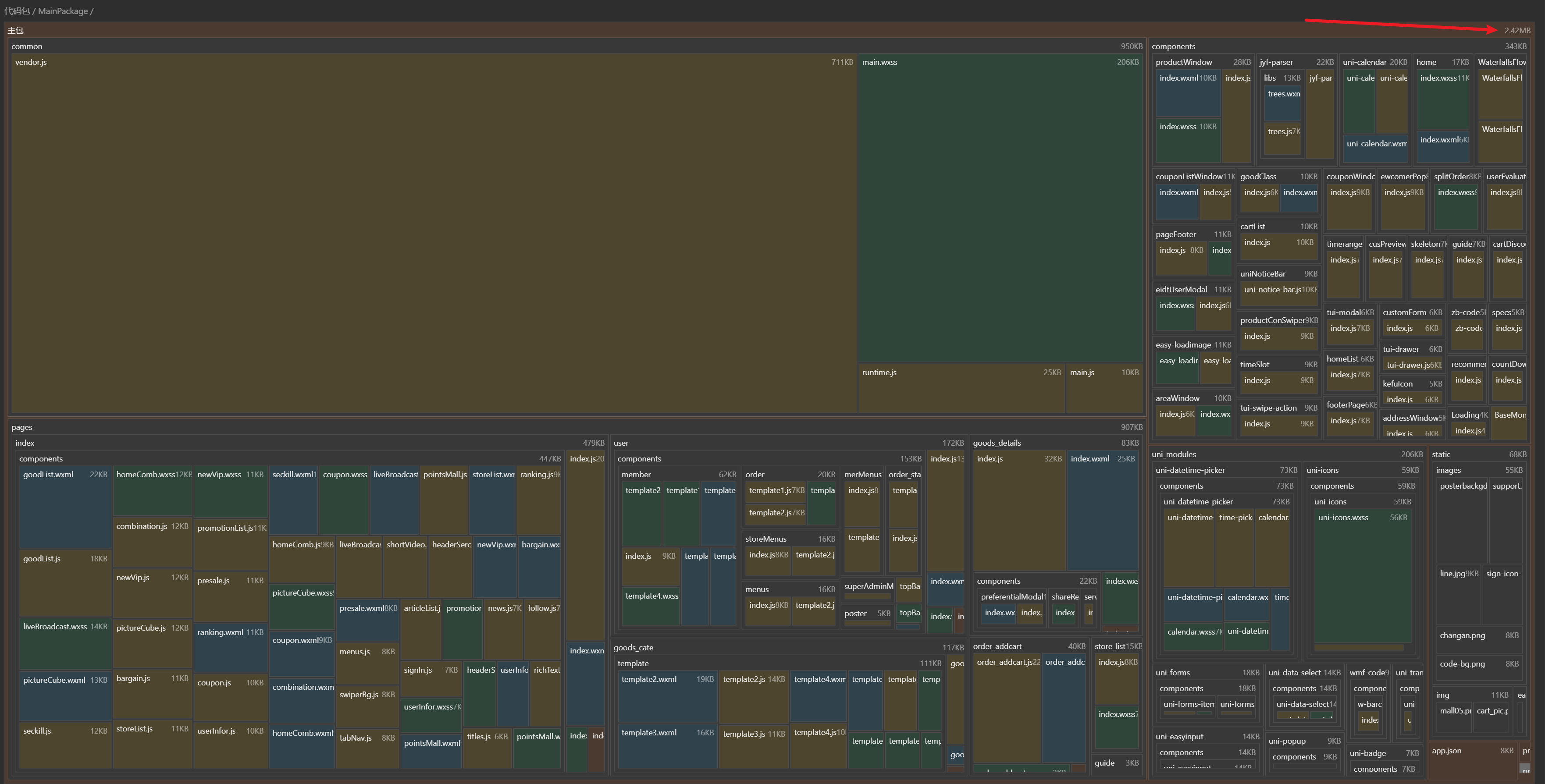The image size is (1545, 784).
Task: Open the uni_modules 206KB folder
Action: tap(1287, 454)
